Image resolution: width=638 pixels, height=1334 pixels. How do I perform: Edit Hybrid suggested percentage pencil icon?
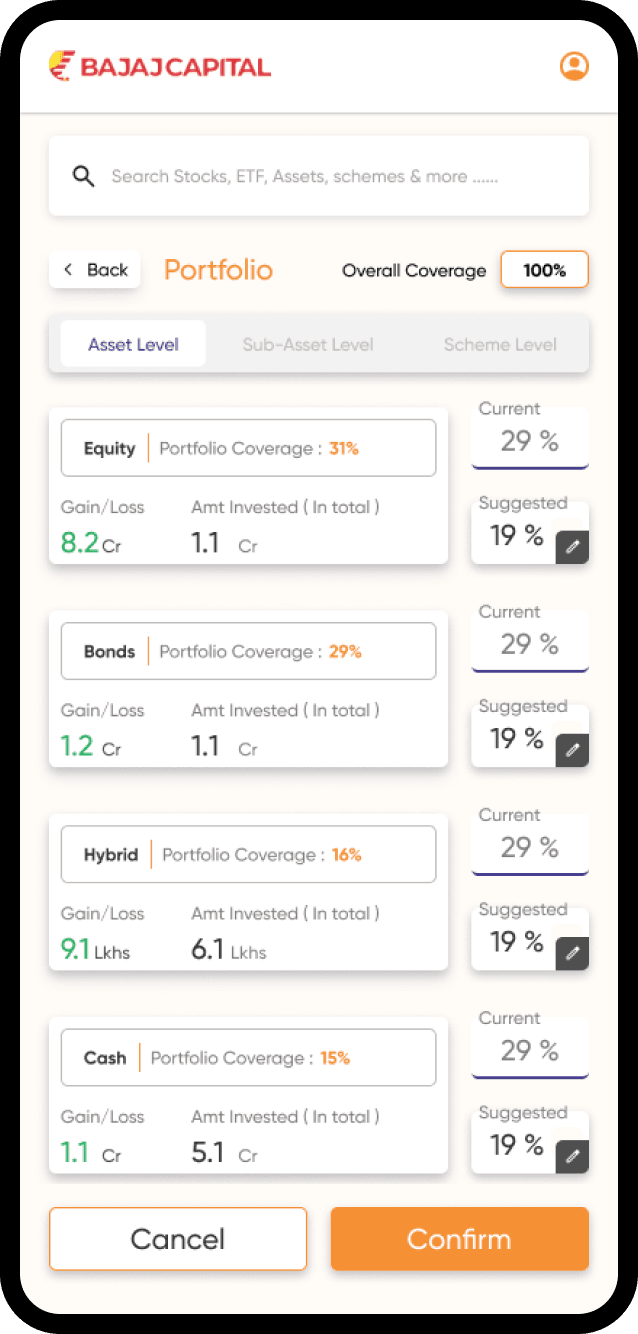coord(572,953)
